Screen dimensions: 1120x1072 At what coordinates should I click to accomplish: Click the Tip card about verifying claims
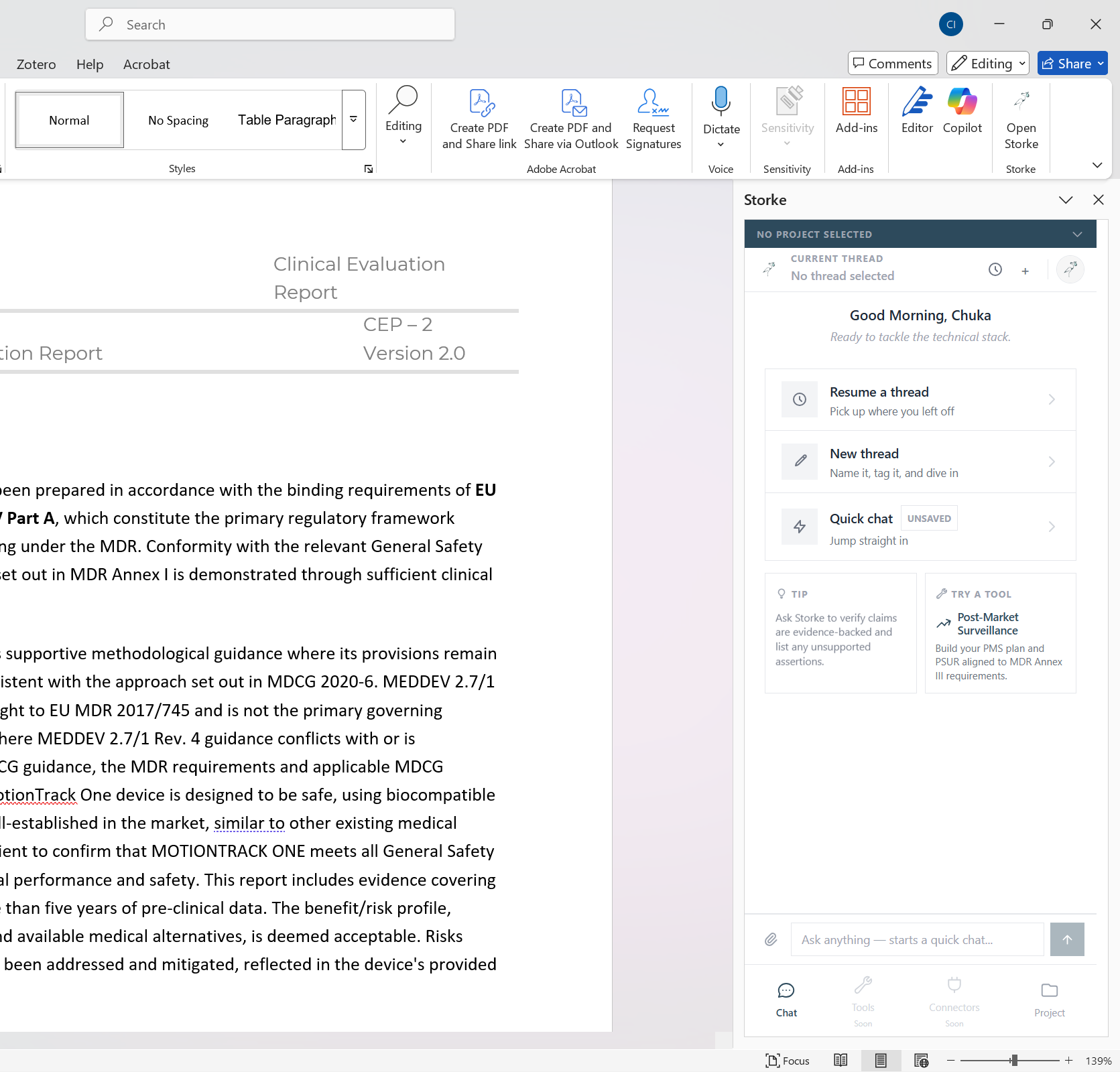click(x=841, y=633)
